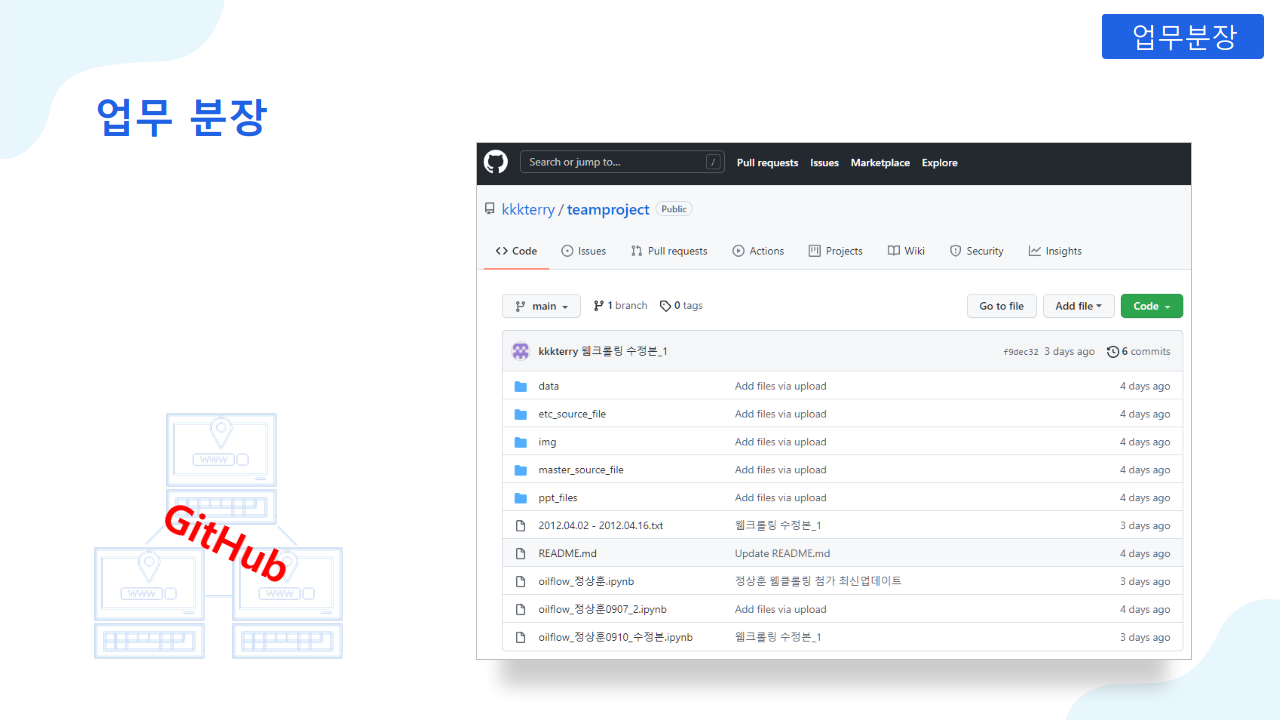1280x720 pixels.
Task: Click latest commit message 웰크롤링 수정본_1 beside kkkterry
Action: click(x=625, y=351)
